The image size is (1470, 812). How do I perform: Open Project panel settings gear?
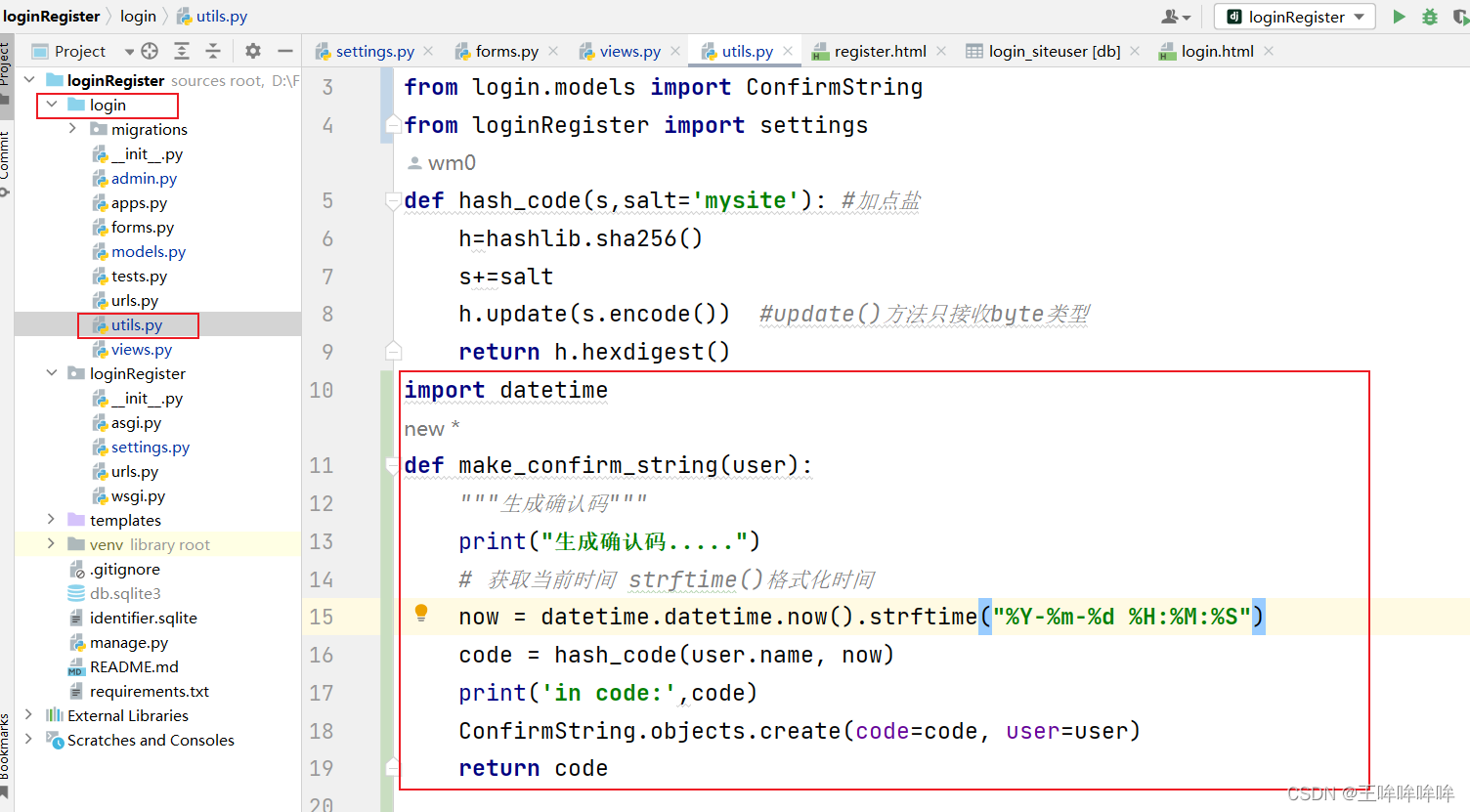coord(253,51)
